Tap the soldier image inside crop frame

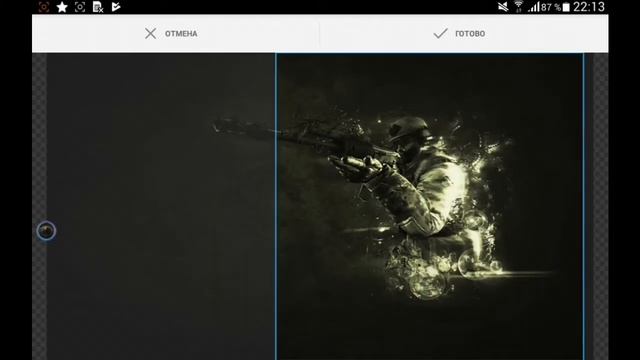click(x=429, y=206)
